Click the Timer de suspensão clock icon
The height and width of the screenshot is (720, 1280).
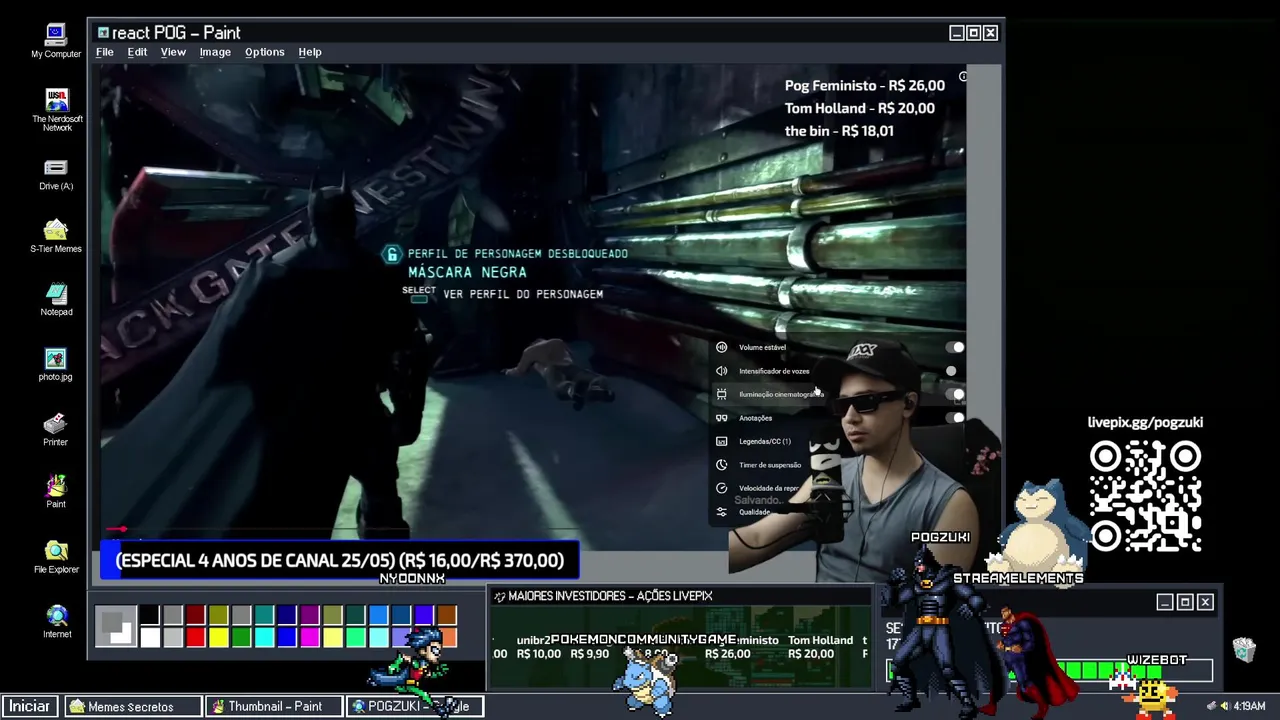click(x=721, y=465)
